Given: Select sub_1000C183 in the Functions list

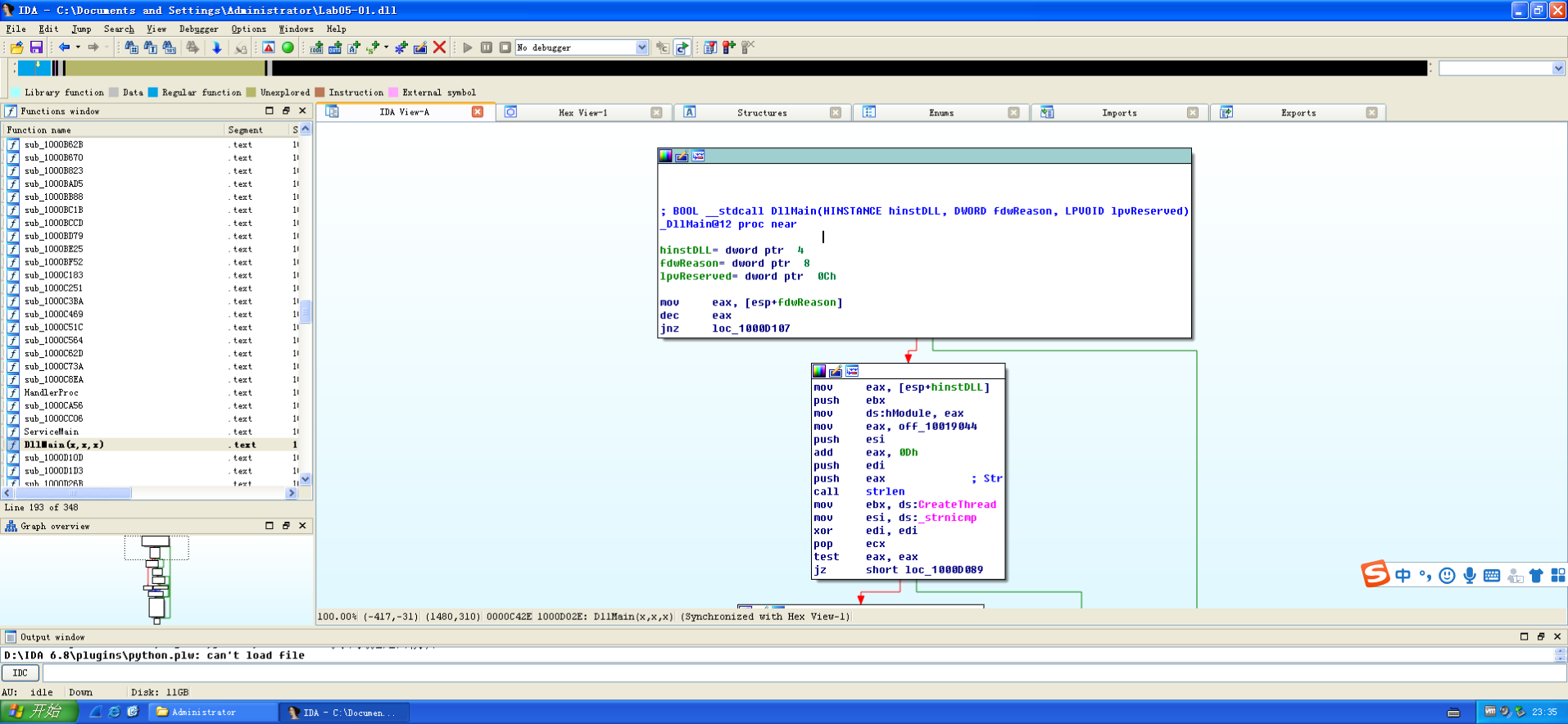Looking at the screenshot, I should coord(53,275).
